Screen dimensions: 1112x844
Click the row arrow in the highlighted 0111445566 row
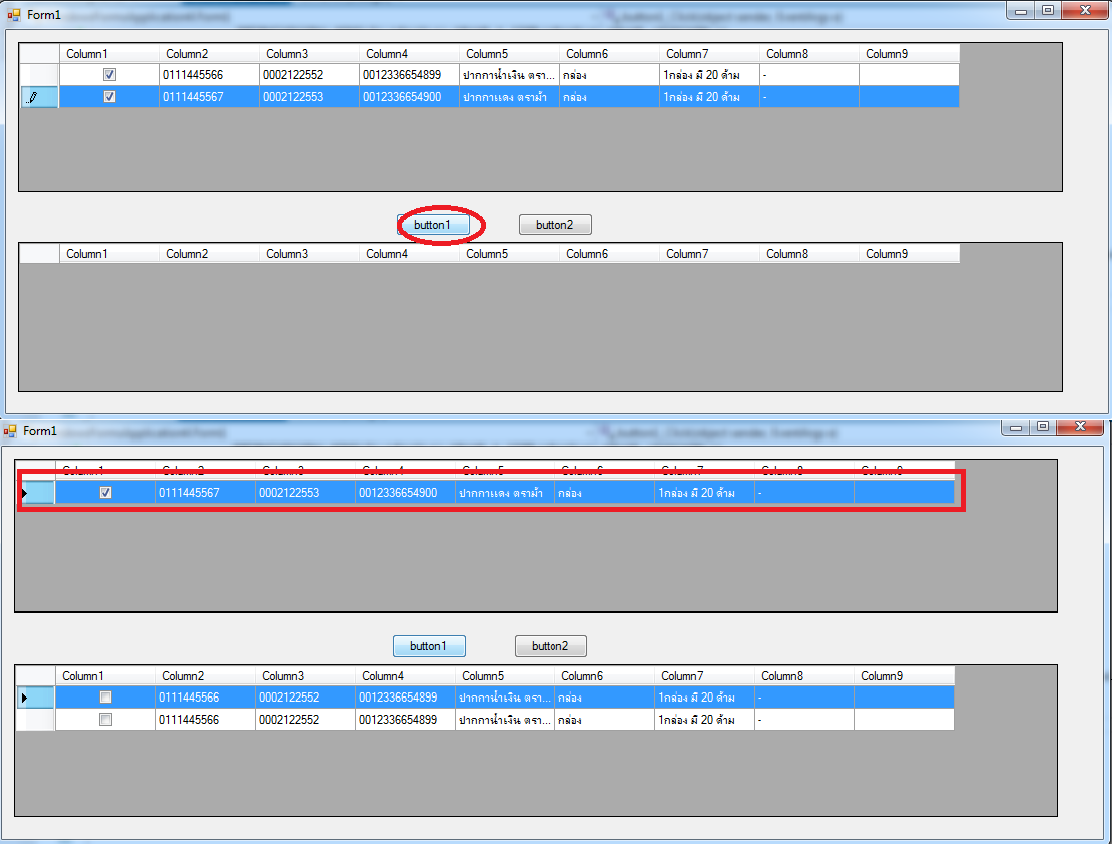[x=35, y=698]
